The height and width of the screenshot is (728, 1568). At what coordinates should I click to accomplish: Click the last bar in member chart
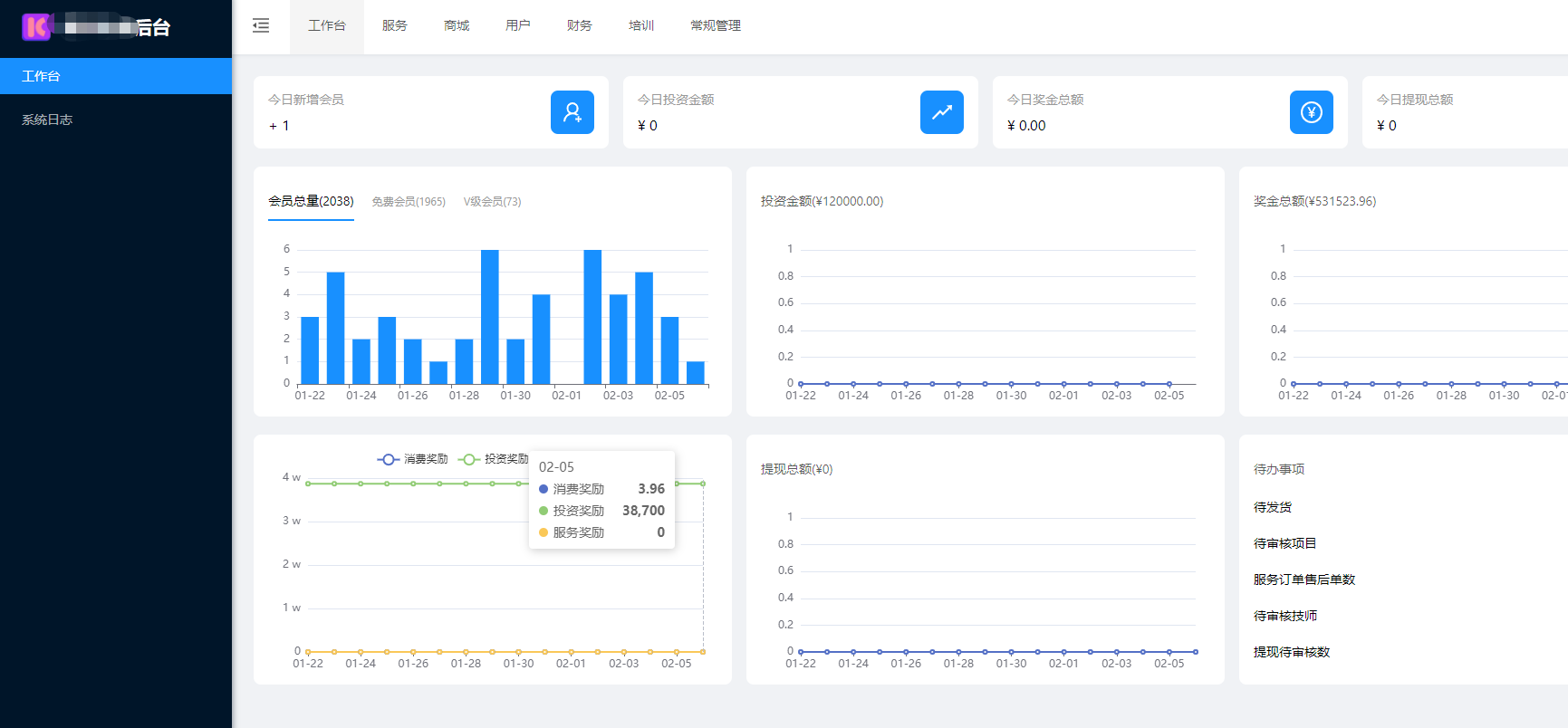tap(696, 373)
